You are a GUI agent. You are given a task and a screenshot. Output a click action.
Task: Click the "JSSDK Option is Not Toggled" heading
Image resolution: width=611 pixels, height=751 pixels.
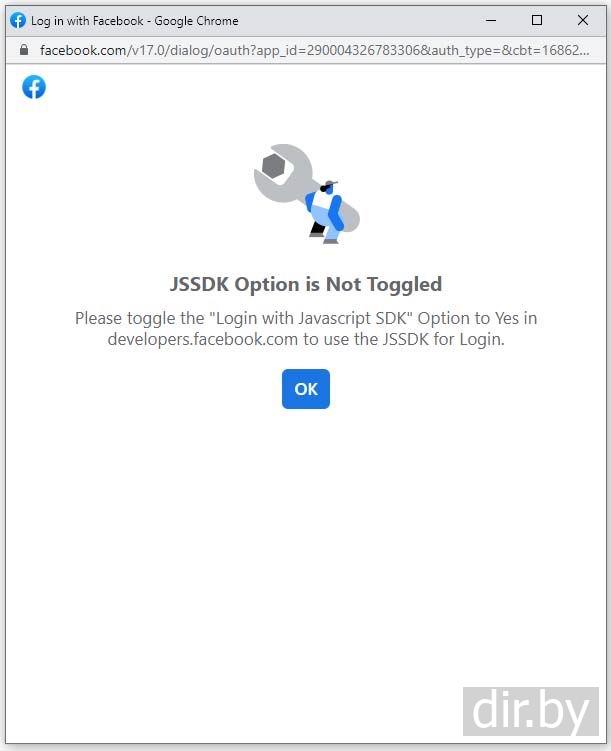[306, 284]
